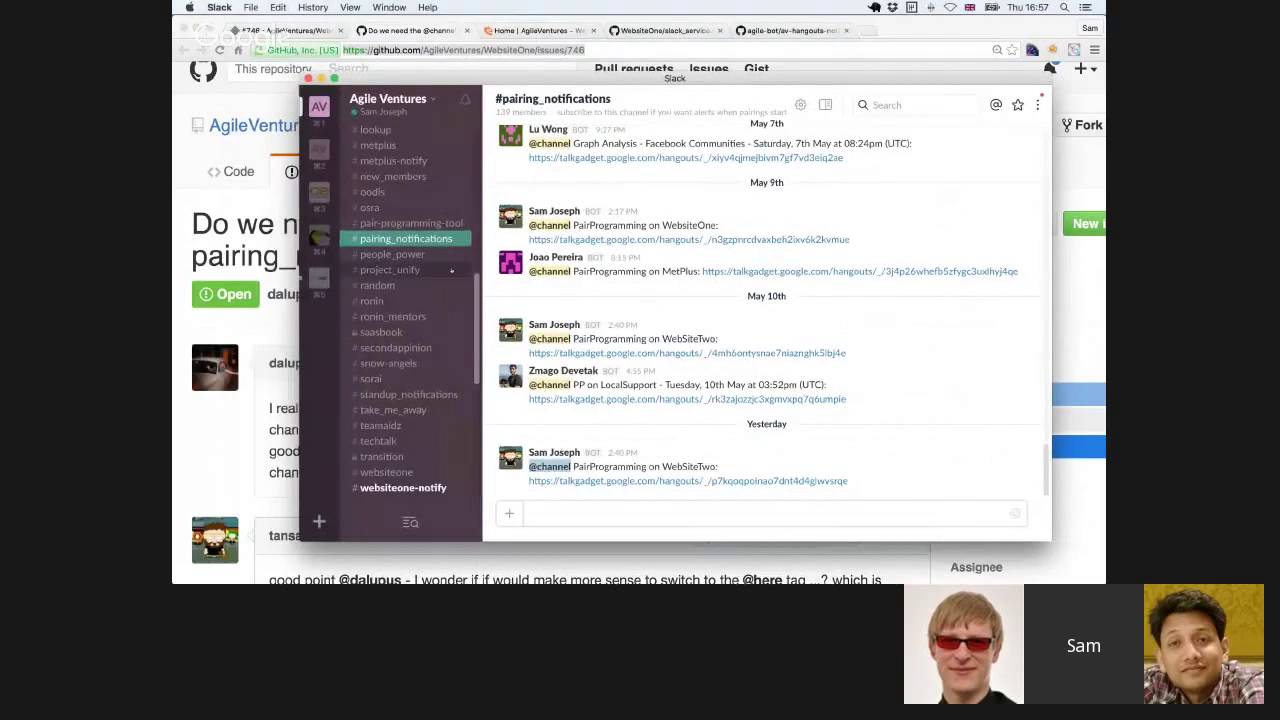Open GitHub create-new plus icon

pos(1084,69)
